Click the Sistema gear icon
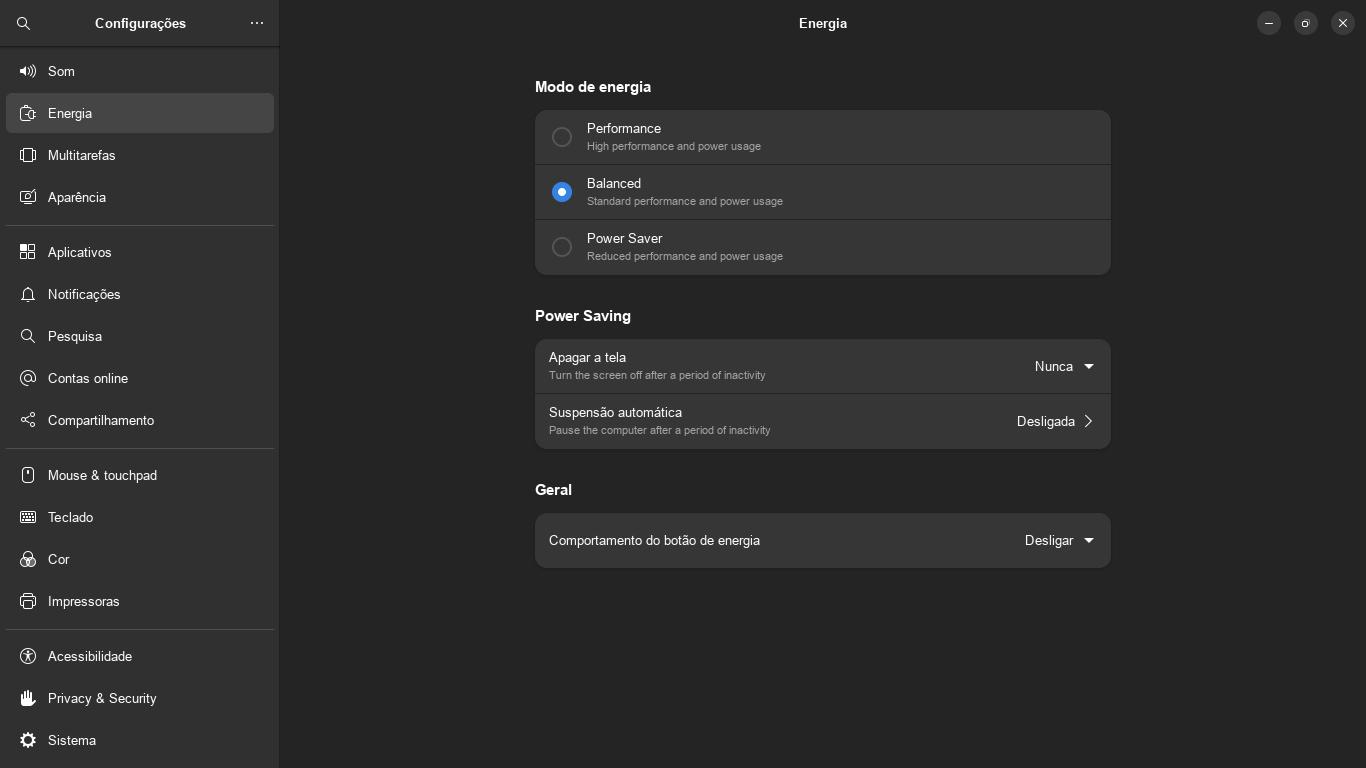 (28, 740)
